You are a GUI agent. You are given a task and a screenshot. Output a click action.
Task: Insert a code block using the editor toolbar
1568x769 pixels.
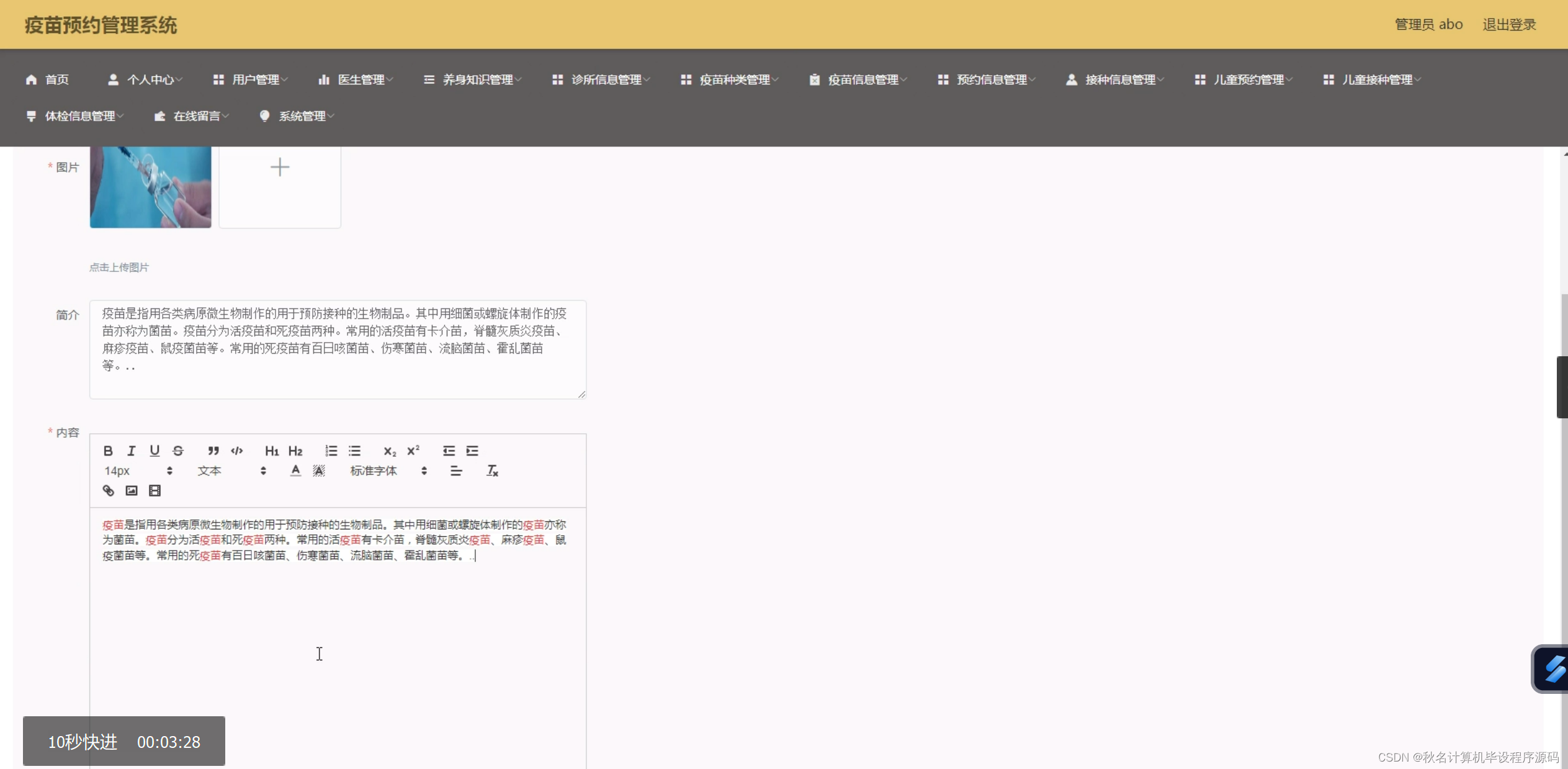[x=236, y=451]
